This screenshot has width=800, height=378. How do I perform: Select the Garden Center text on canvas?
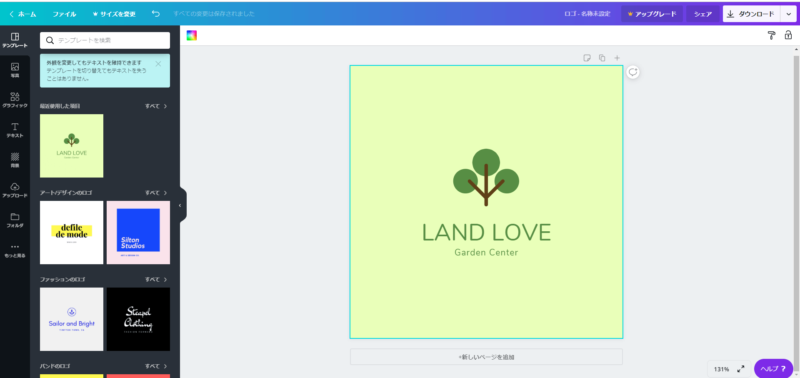[x=486, y=253]
